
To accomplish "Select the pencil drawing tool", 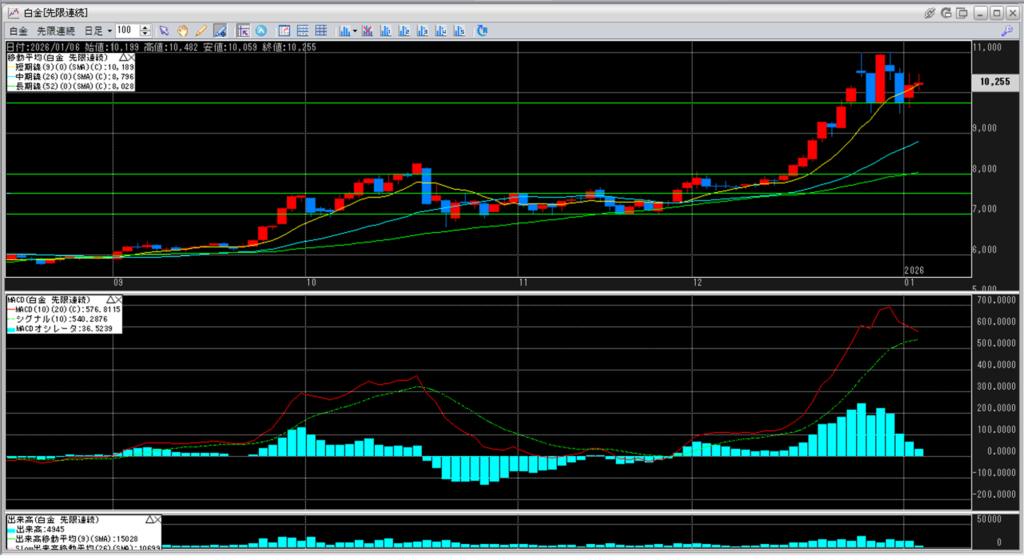I will pyautogui.click(x=201, y=31).
